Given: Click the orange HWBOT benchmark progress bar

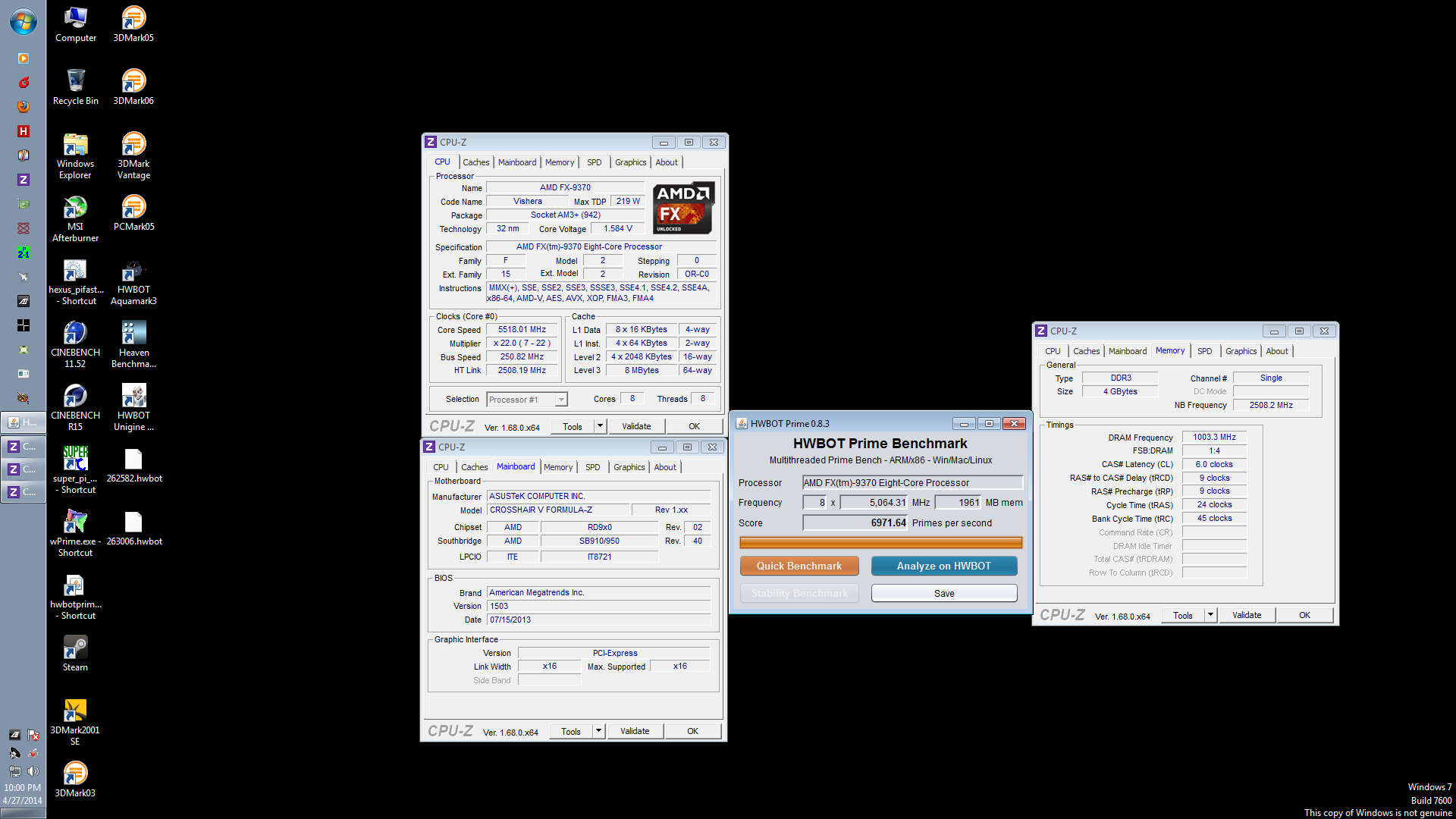Looking at the screenshot, I should tap(880, 542).
